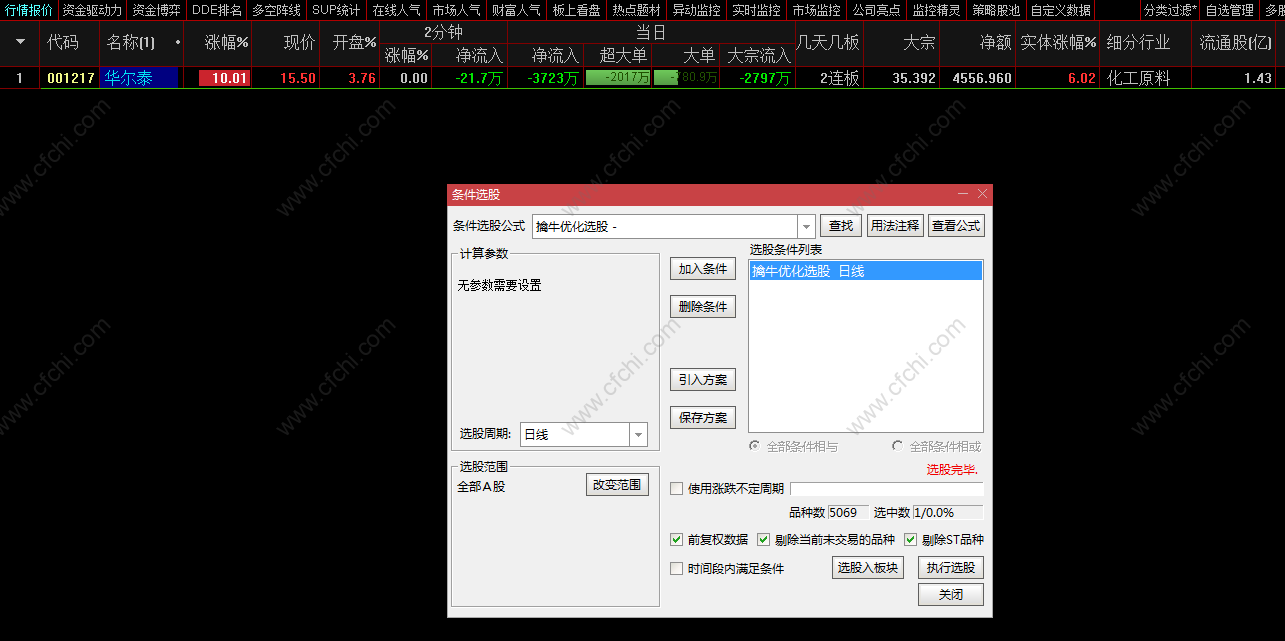Viewport: 1285px width, 641px height.
Task: Toggle 剔除当前未交易的品种 checkbox
Action: click(764, 540)
